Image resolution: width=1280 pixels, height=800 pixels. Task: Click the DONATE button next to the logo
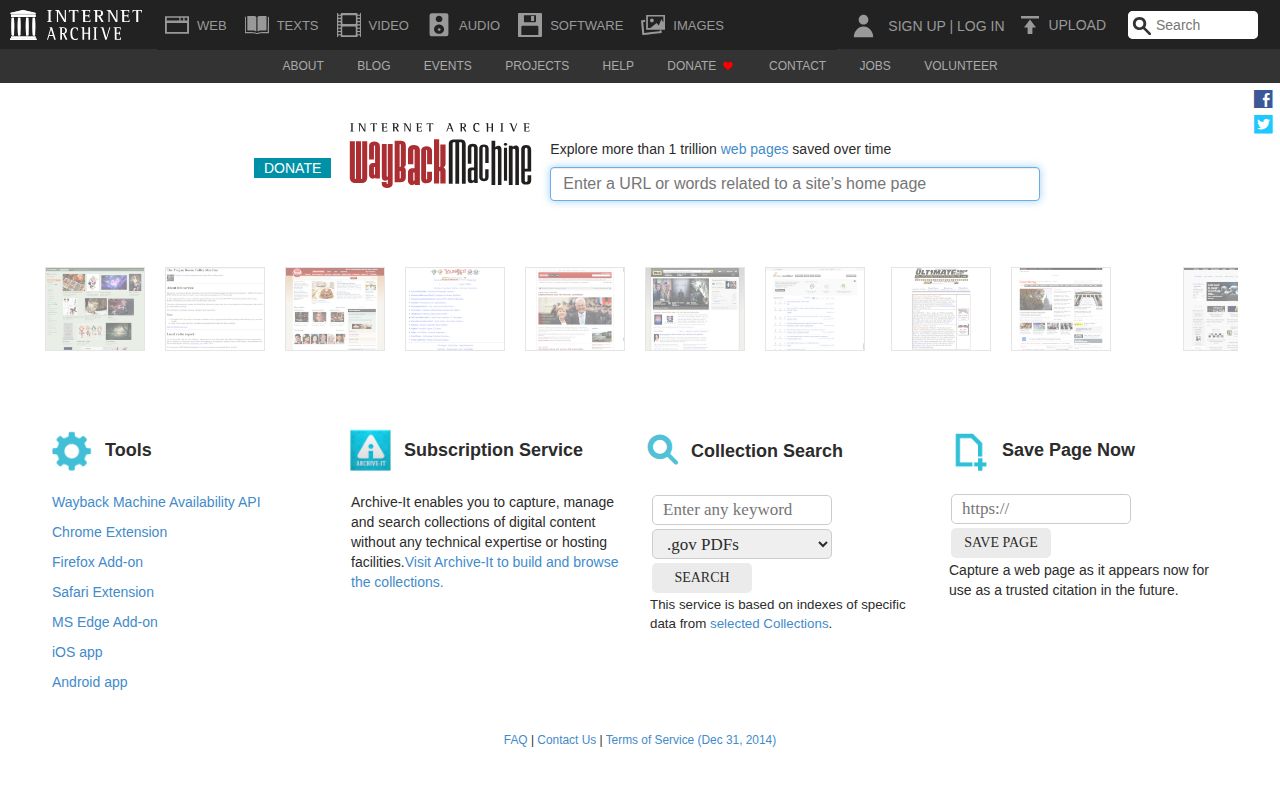292,168
